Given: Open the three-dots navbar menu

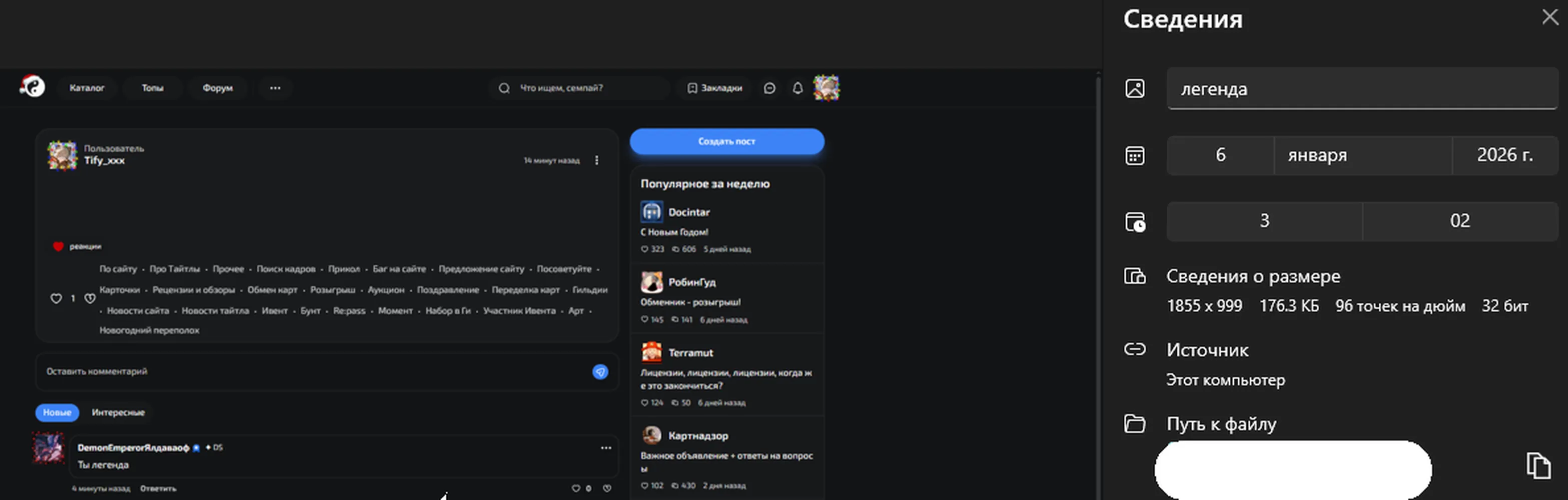Looking at the screenshot, I should [275, 88].
